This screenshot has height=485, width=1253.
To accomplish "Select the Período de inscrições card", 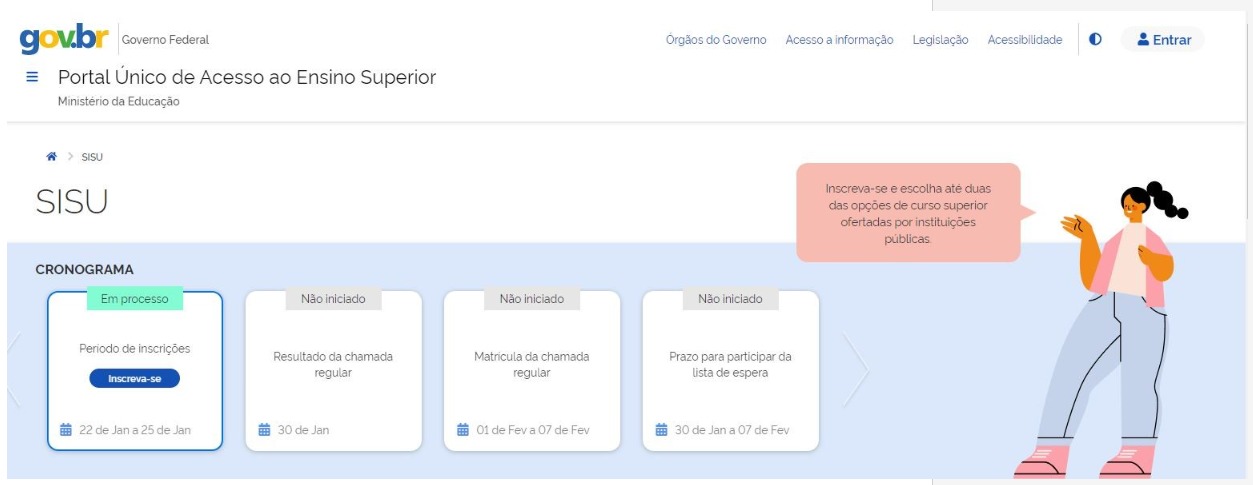I will (x=135, y=370).
